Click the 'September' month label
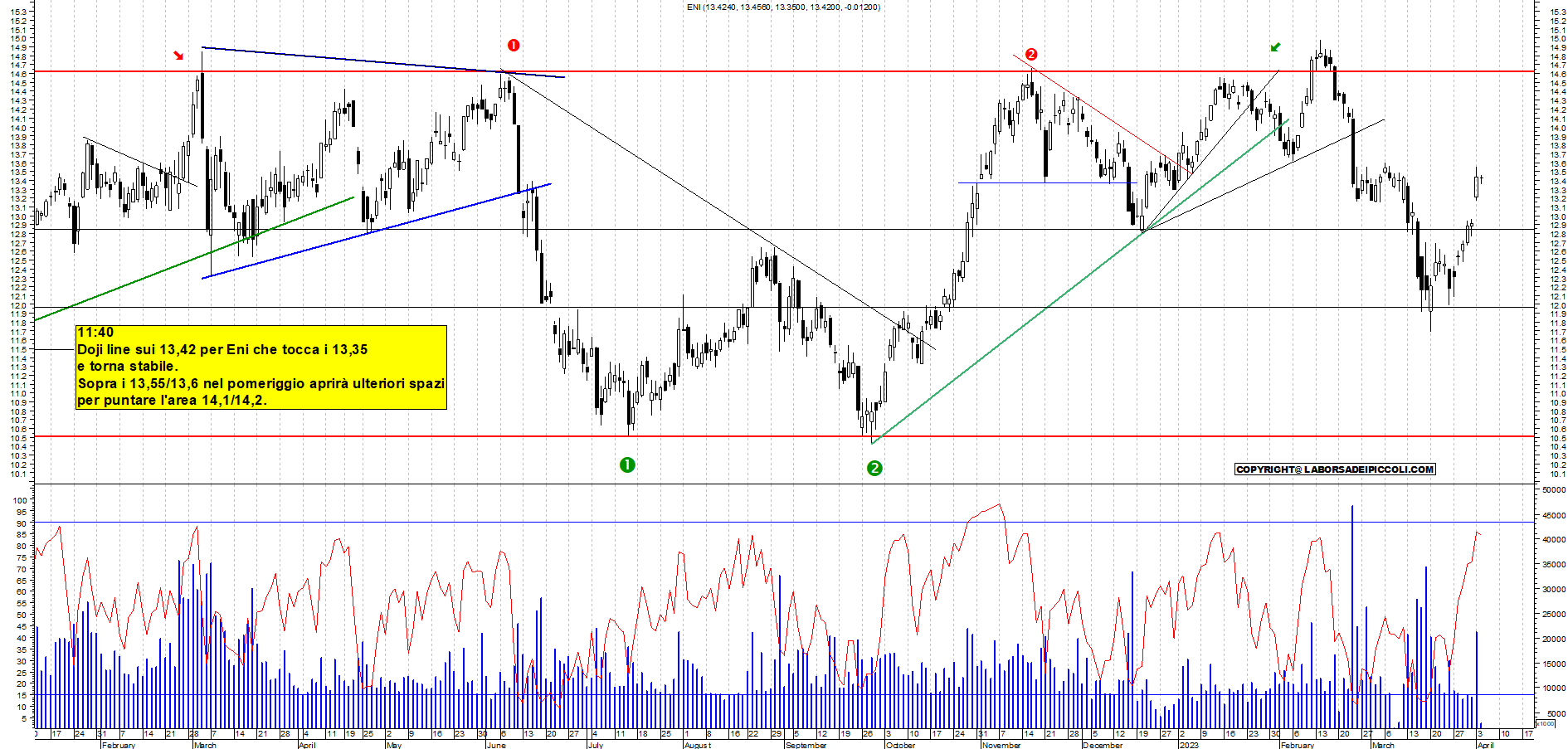Screen dimensions: 1568x749 coord(806,745)
